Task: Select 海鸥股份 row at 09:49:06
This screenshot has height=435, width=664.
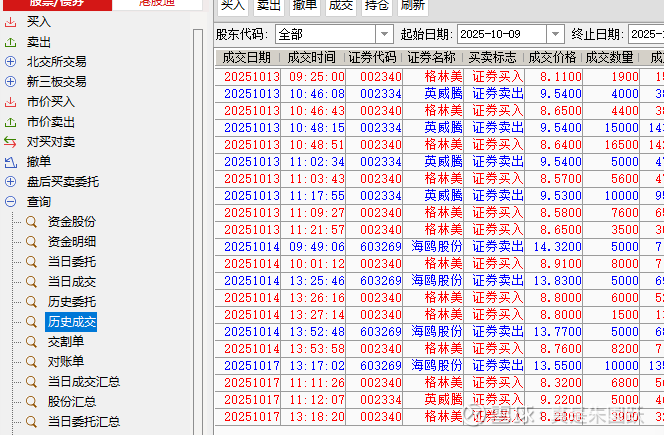Action: 439,247
